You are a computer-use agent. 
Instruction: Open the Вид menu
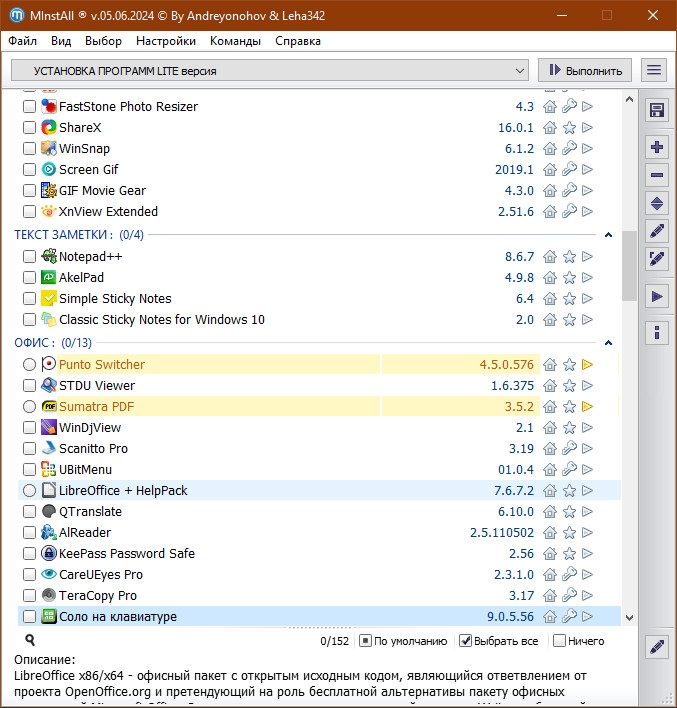[61, 41]
